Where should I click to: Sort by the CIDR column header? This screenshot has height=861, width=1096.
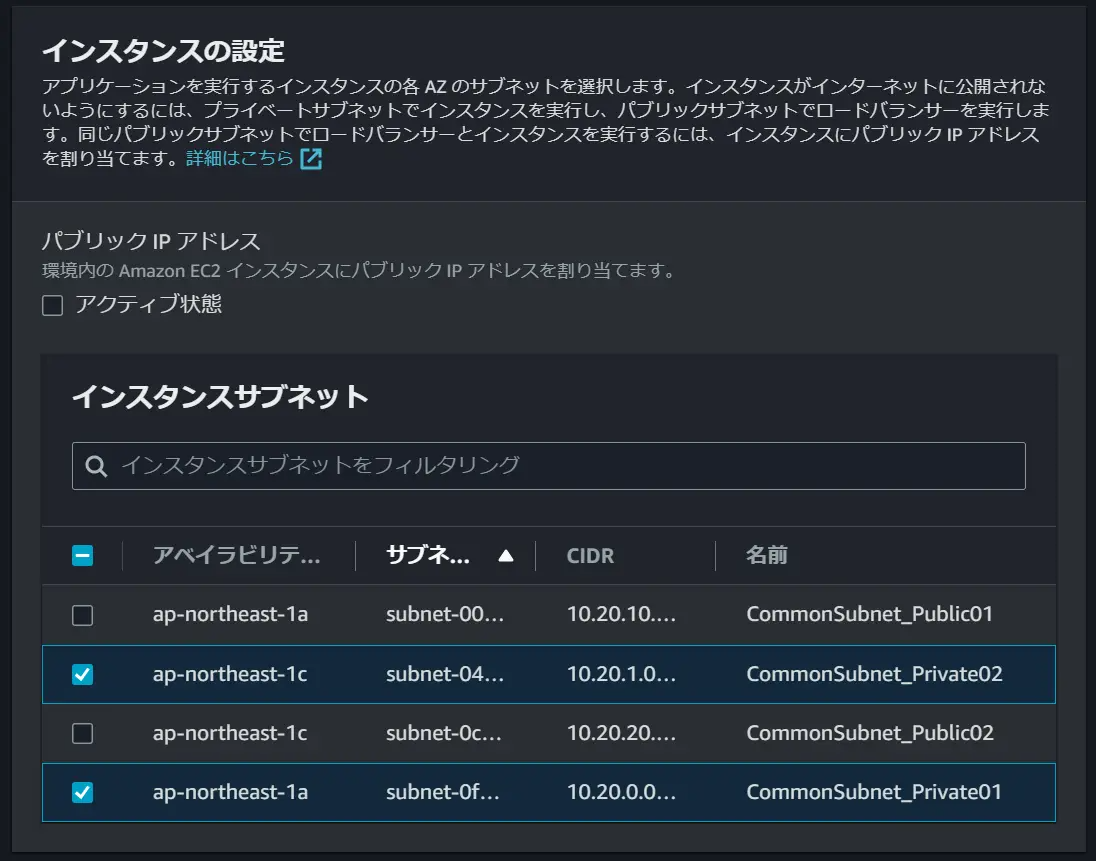(x=590, y=556)
